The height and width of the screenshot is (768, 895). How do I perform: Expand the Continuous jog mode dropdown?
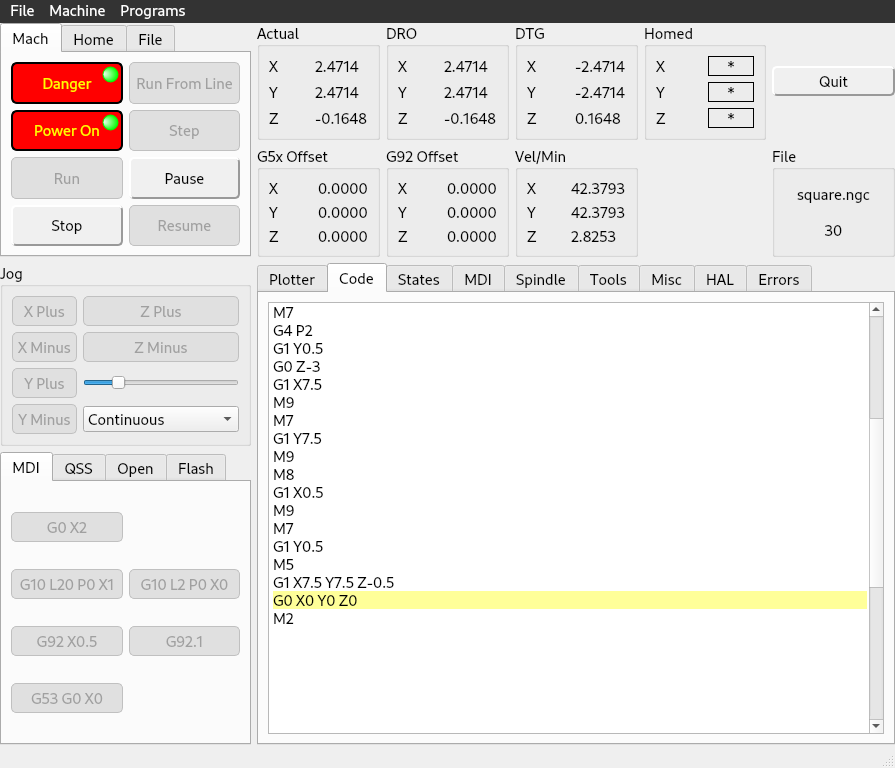click(161, 420)
